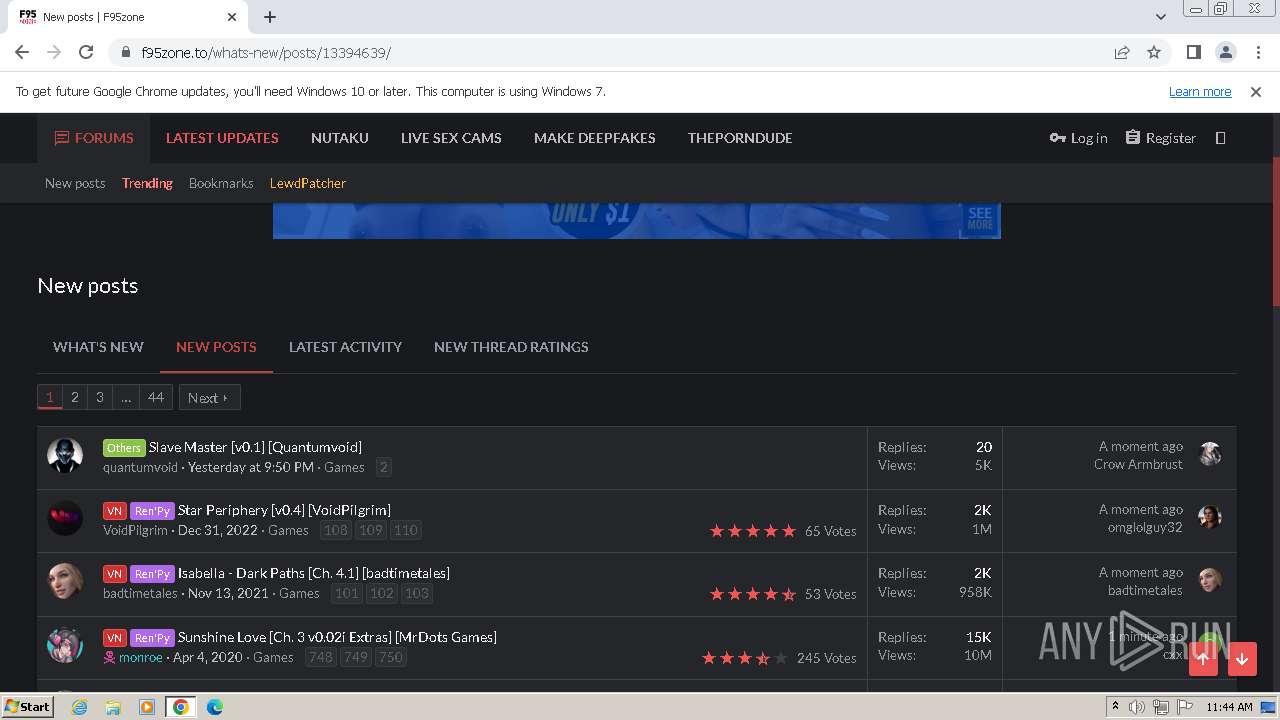Screen dimensions: 1280x720
Task: Show hidden tray icons arrow
Action: (x=1115, y=707)
